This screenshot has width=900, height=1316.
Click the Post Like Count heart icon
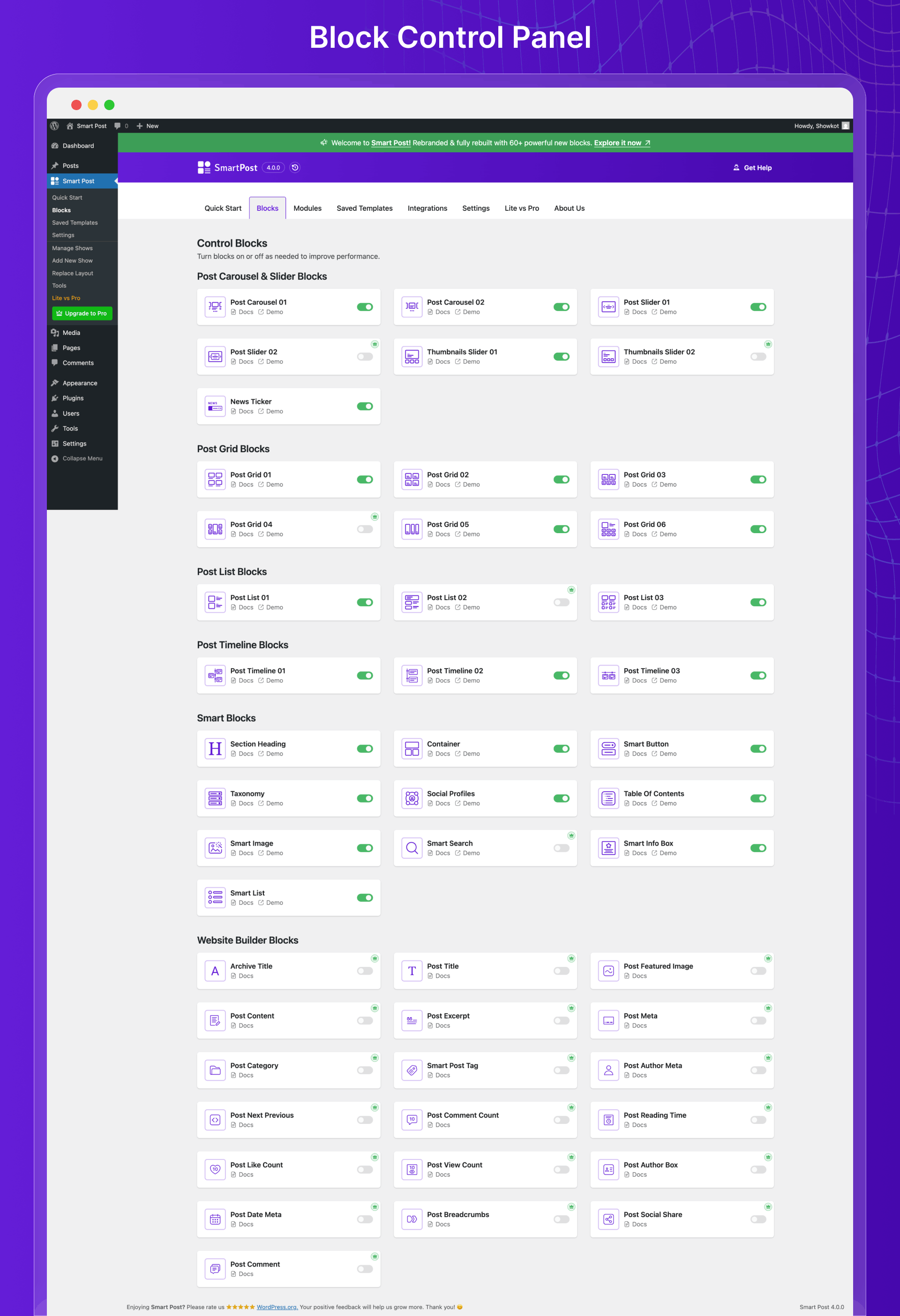tap(215, 1169)
